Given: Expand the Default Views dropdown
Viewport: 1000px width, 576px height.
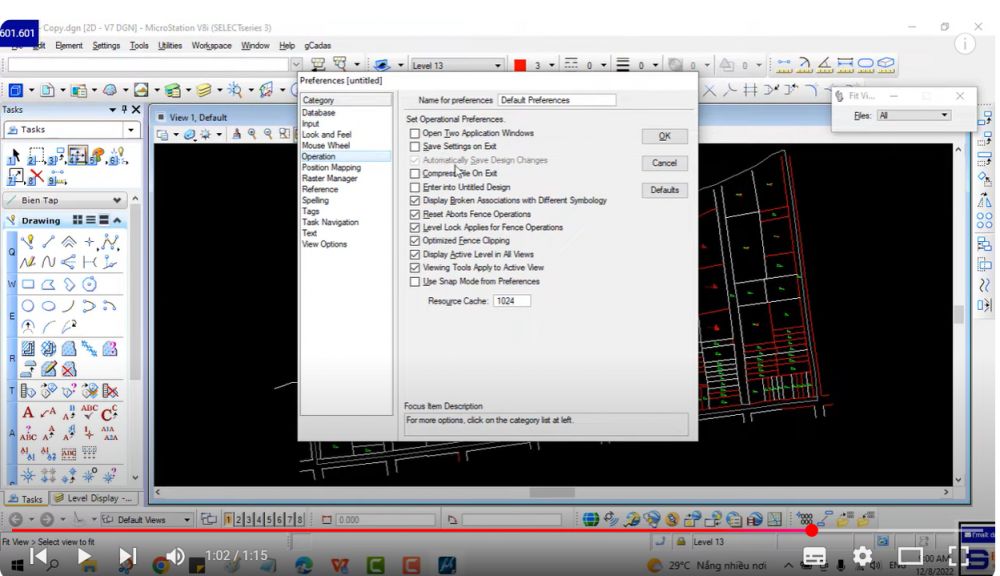Looking at the screenshot, I should pos(187,520).
